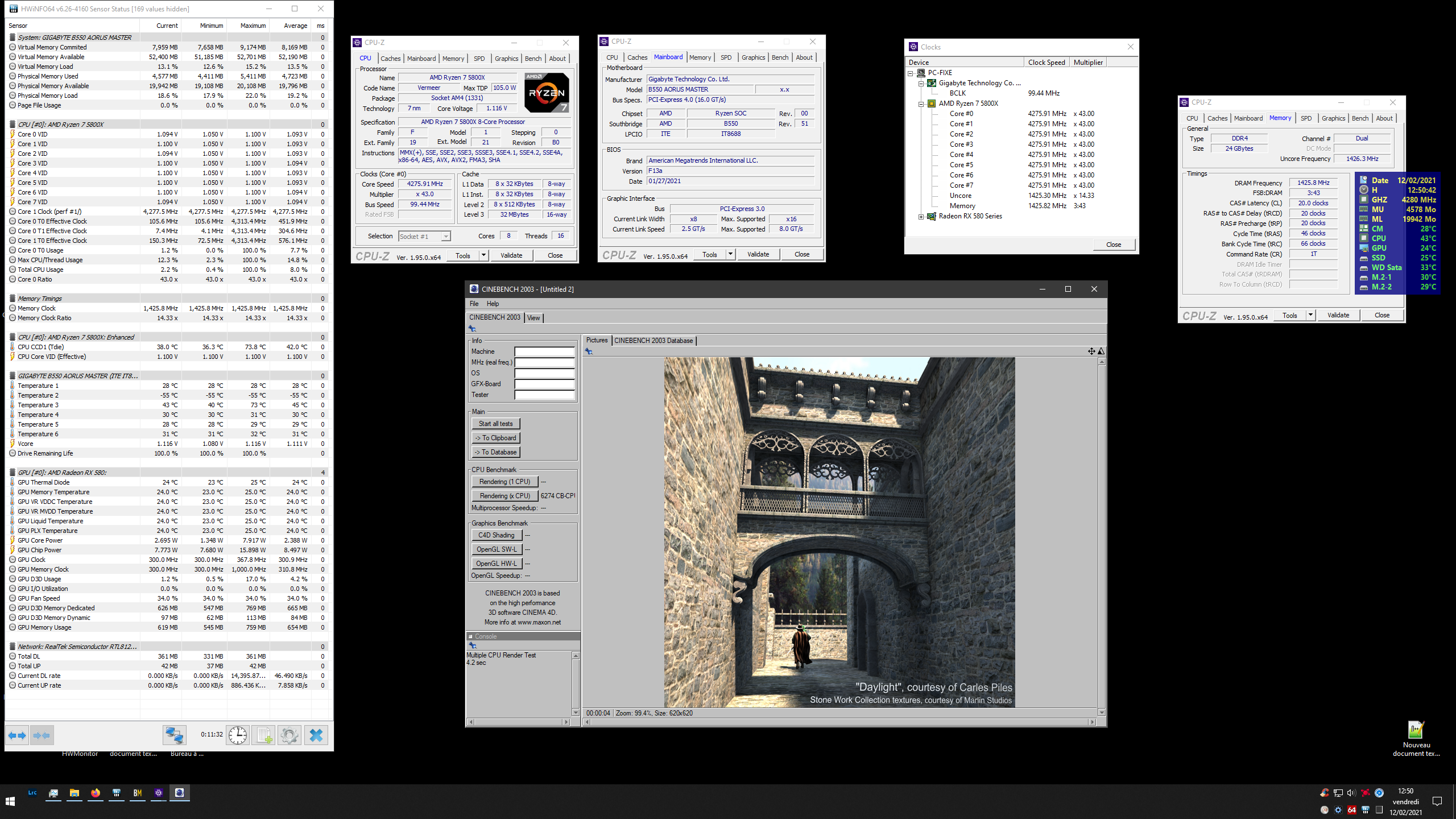Run Rendering (x CPU) benchmark

504,496
